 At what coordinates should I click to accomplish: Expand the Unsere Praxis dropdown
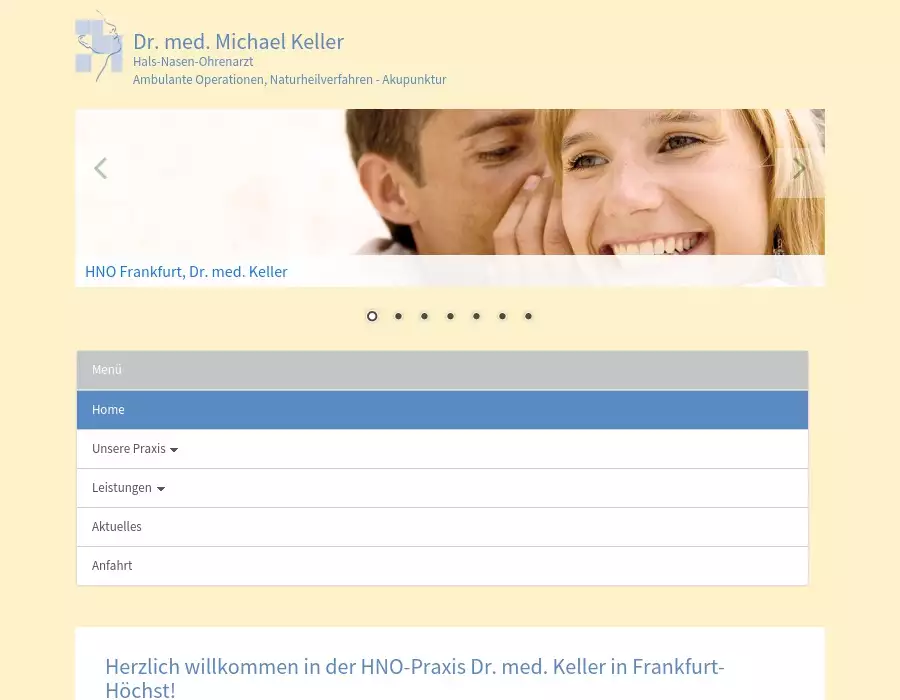pos(135,449)
